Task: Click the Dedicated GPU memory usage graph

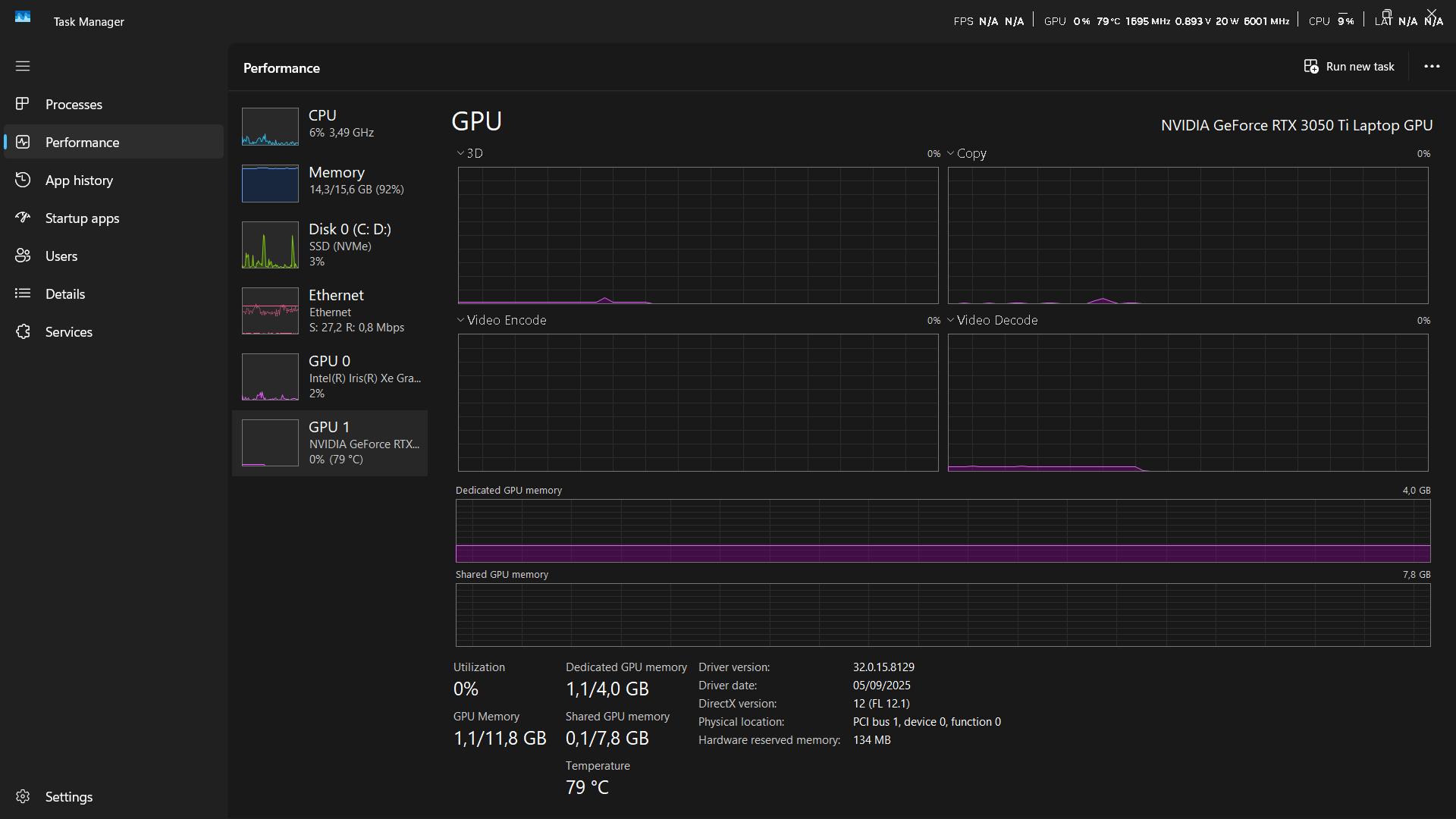Action: [x=943, y=530]
